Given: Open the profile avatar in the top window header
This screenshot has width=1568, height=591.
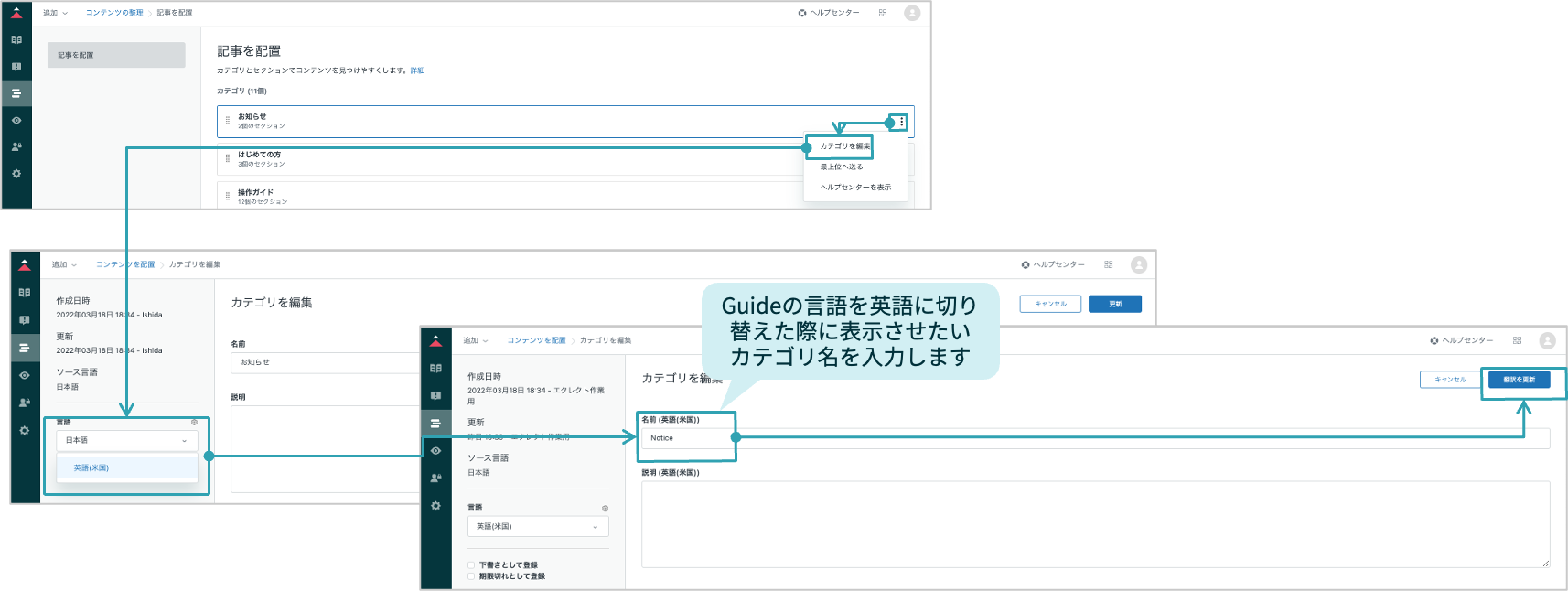Looking at the screenshot, I should coord(912,13).
